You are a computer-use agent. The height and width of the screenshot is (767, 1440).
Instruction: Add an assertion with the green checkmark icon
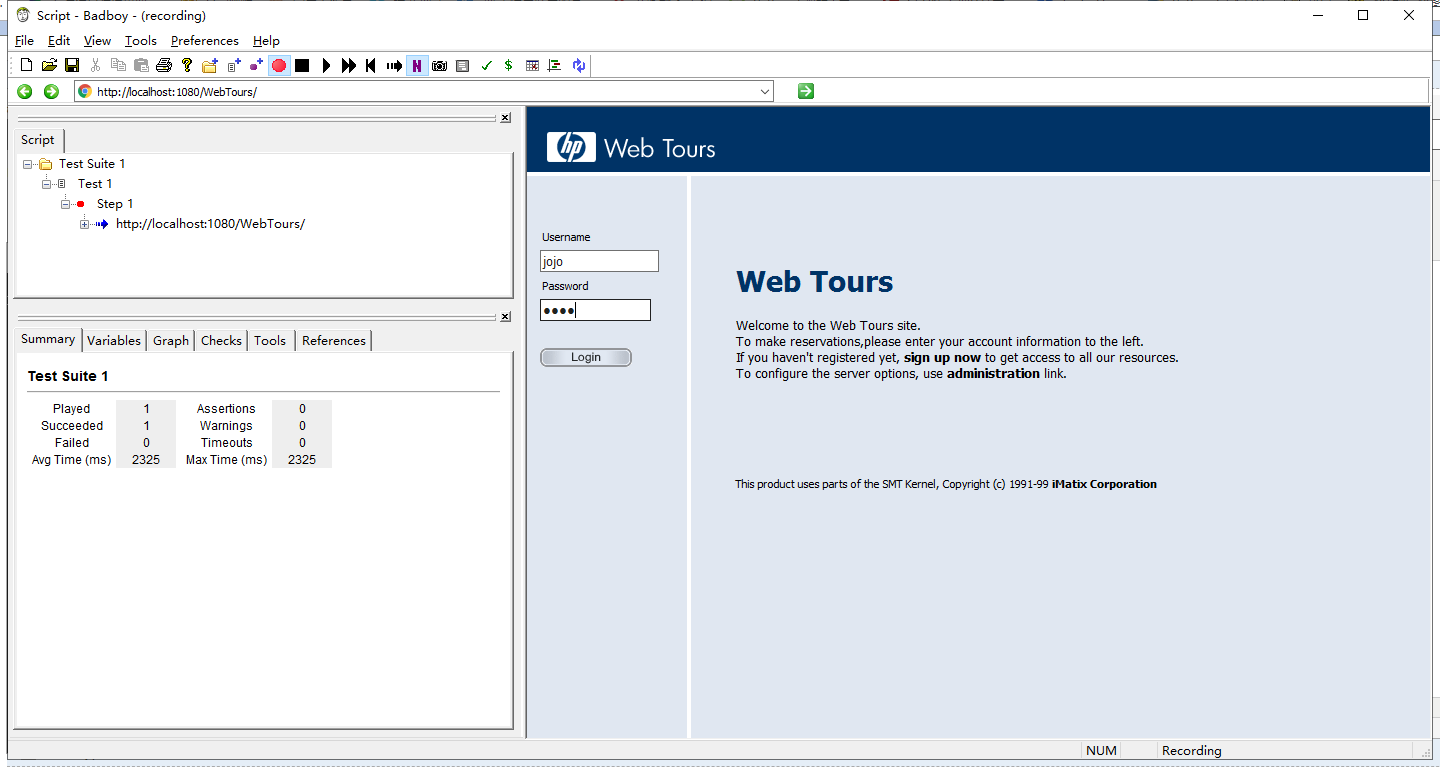486,66
